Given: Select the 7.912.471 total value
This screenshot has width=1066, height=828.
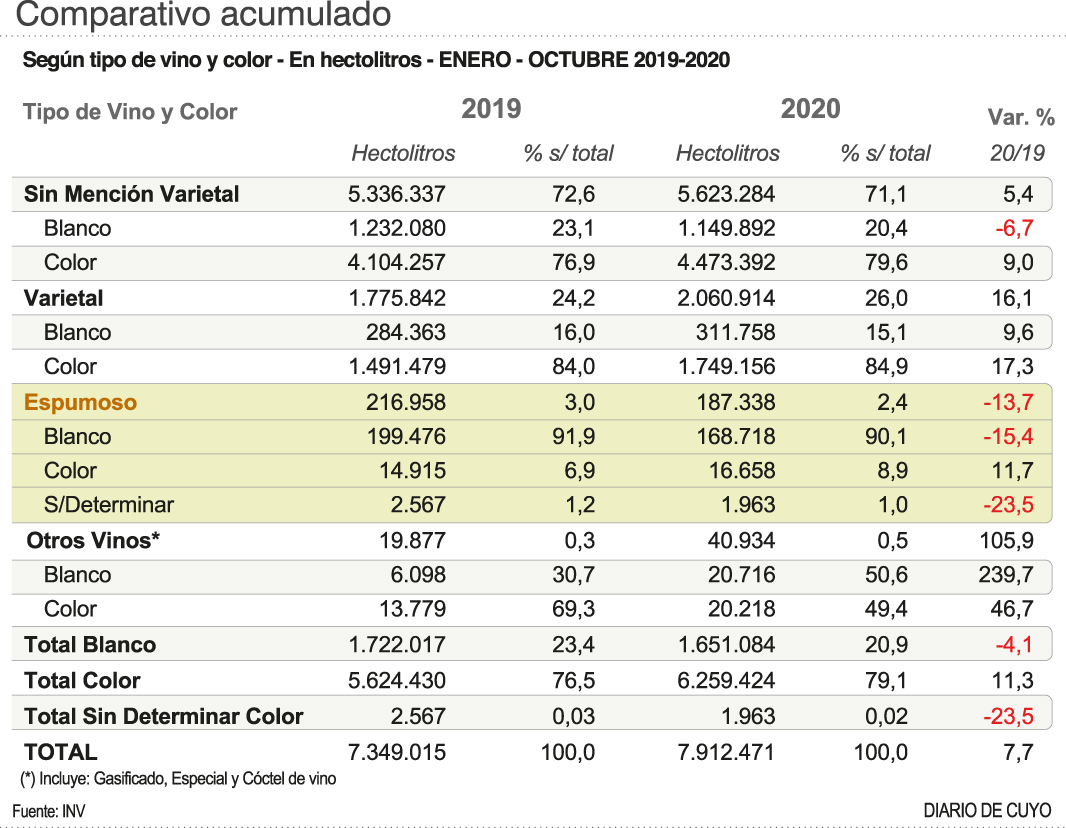Looking at the screenshot, I should click(725, 752).
